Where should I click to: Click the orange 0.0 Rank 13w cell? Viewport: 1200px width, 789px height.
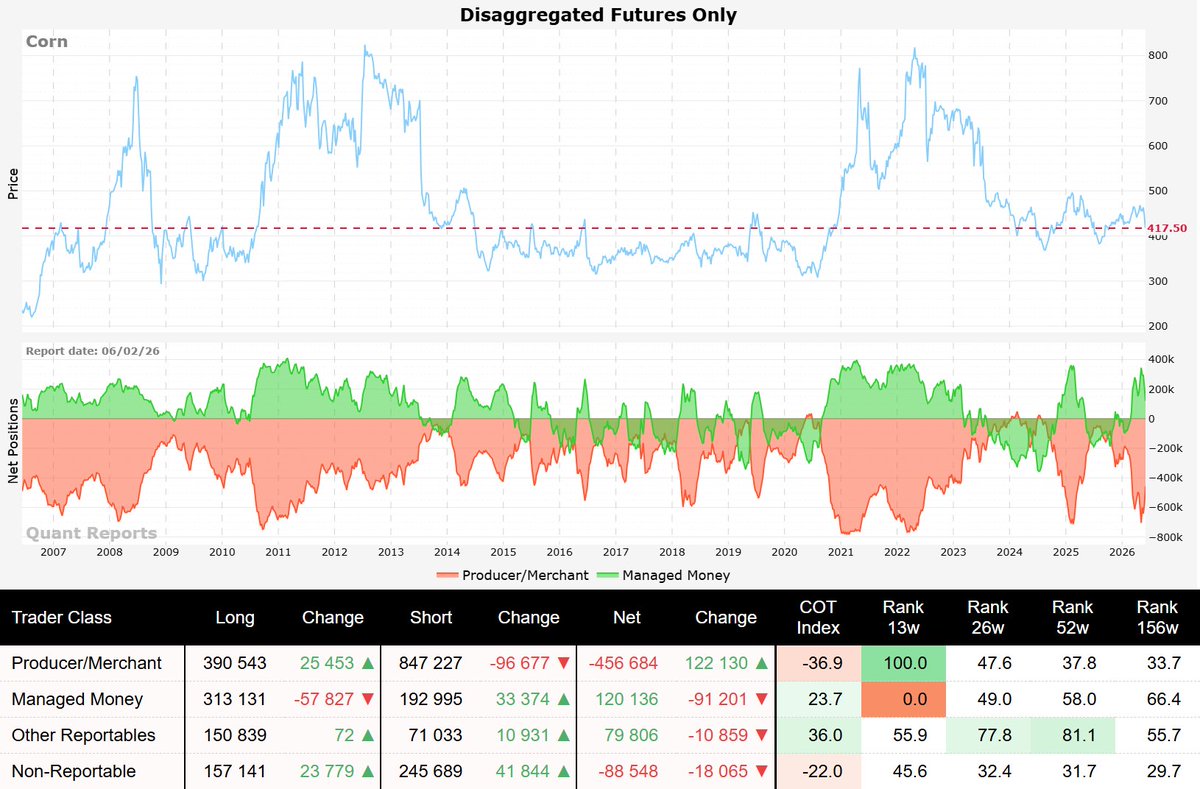click(903, 699)
